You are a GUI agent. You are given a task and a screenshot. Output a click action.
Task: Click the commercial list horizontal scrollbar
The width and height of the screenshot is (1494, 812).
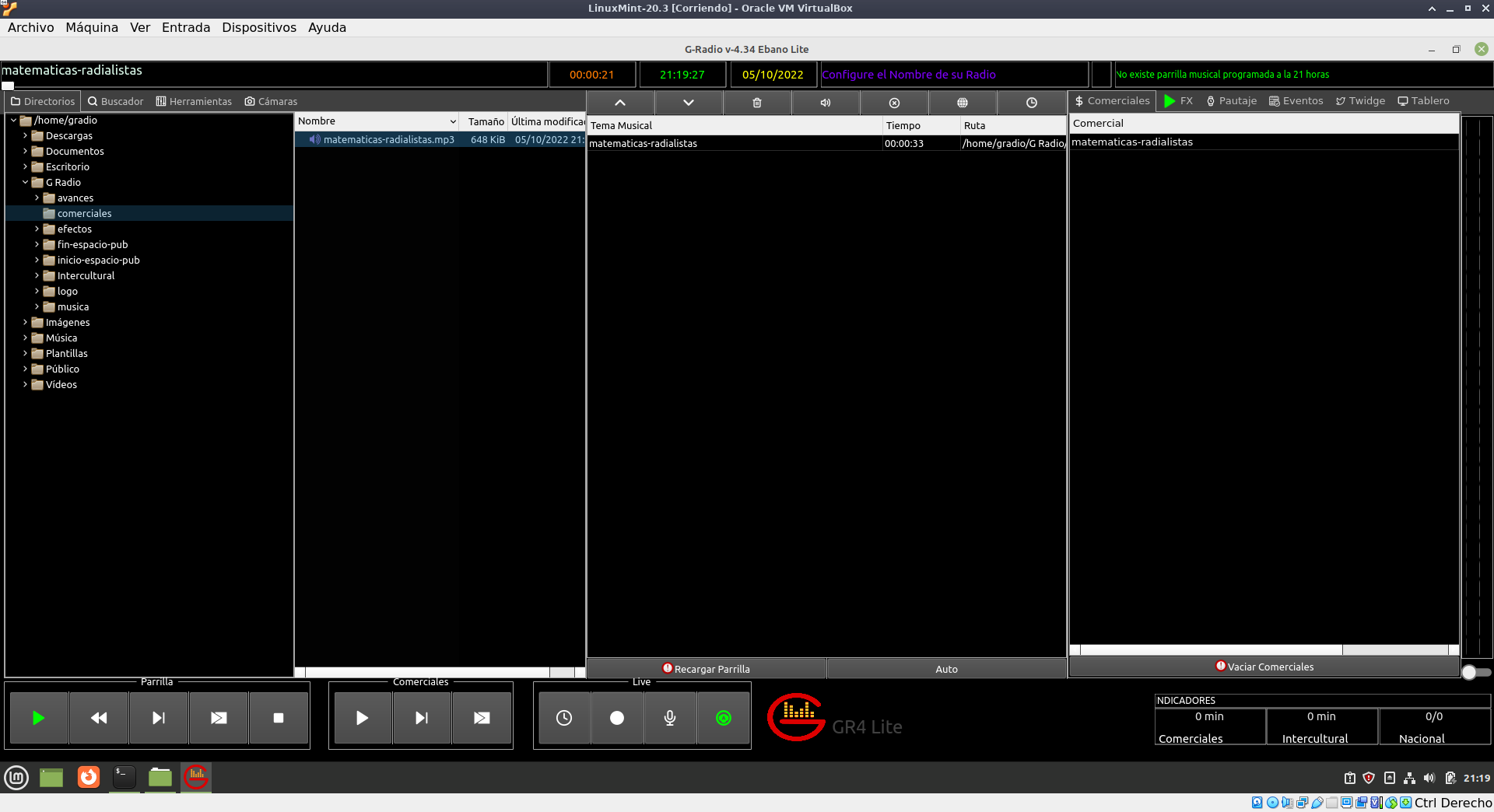pyautogui.click(x=1212, y=649)
